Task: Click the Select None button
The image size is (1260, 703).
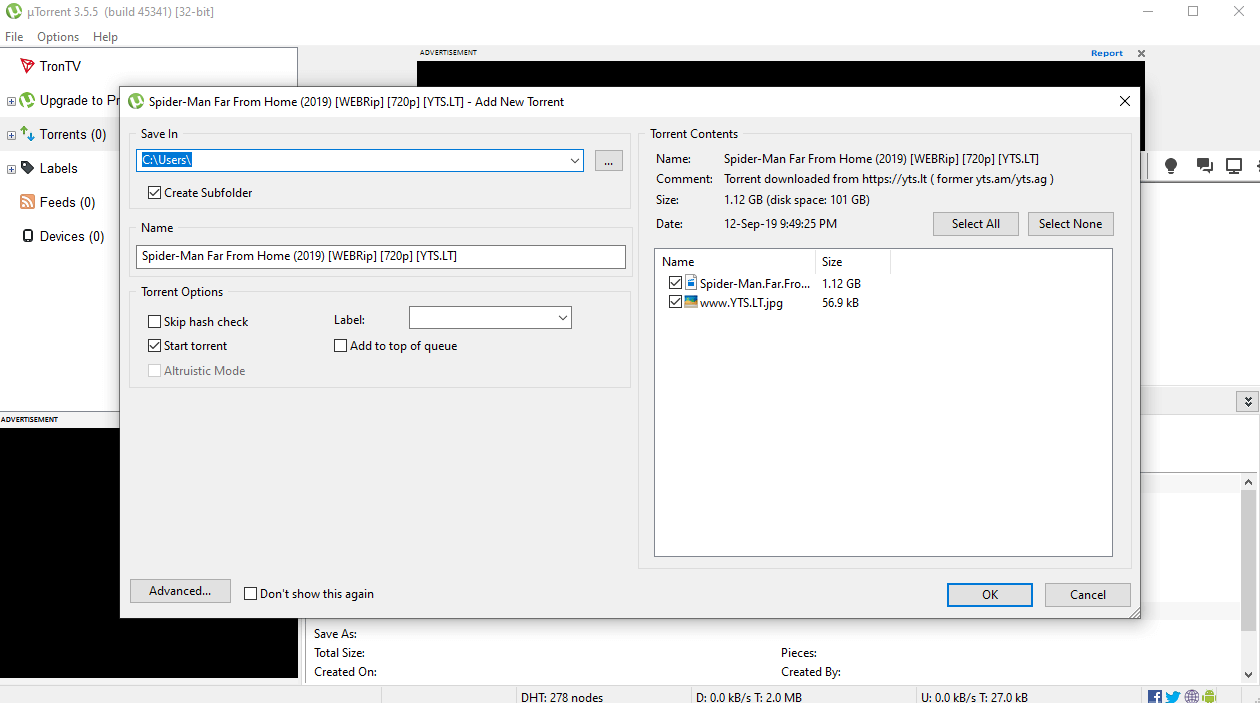Action: 1070,224
